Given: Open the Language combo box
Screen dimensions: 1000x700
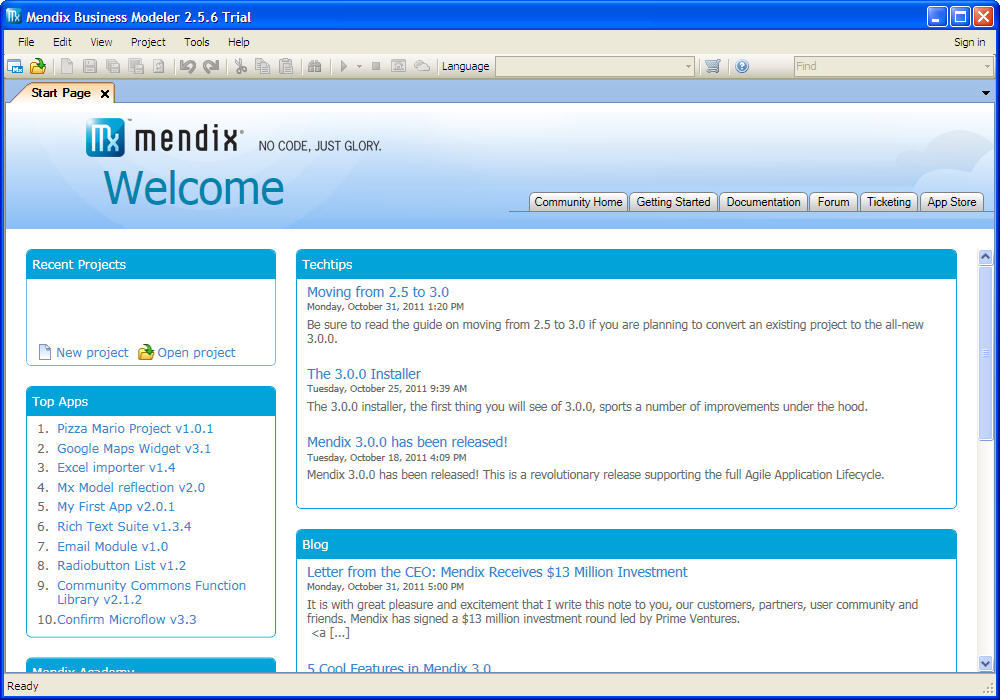Looking at the screenshot, I should click(x=595, y=66).
